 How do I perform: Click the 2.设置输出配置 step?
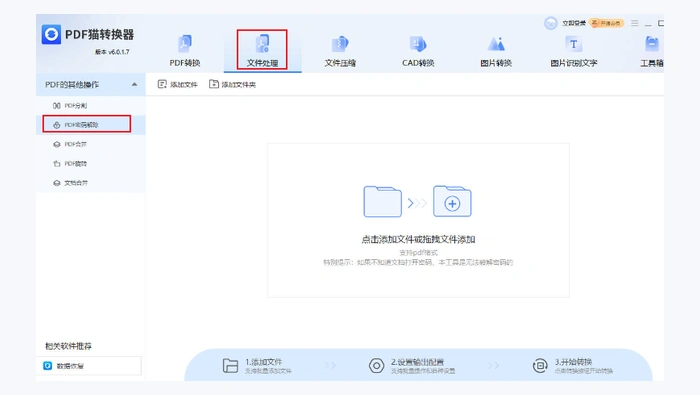[412, 366]
